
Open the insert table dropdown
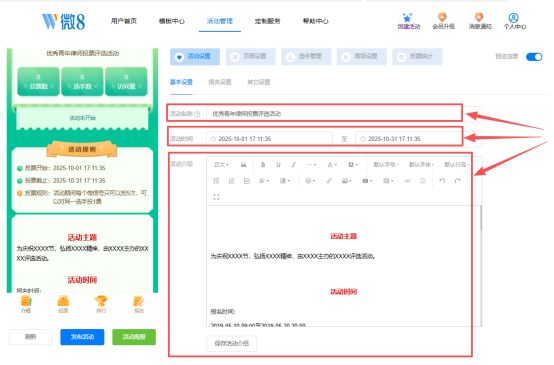tap(388, 181)
